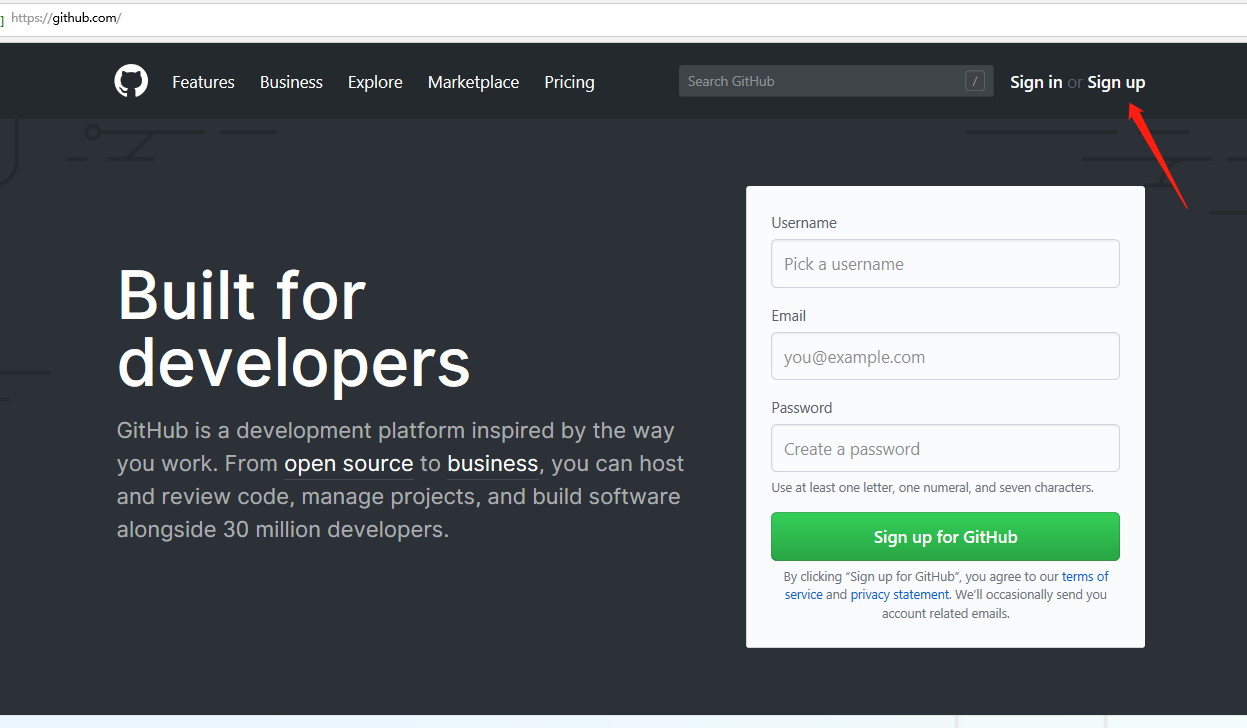Open the privacy statement link
This screenshot has width=1247, height=728.
tap(899, 594)
